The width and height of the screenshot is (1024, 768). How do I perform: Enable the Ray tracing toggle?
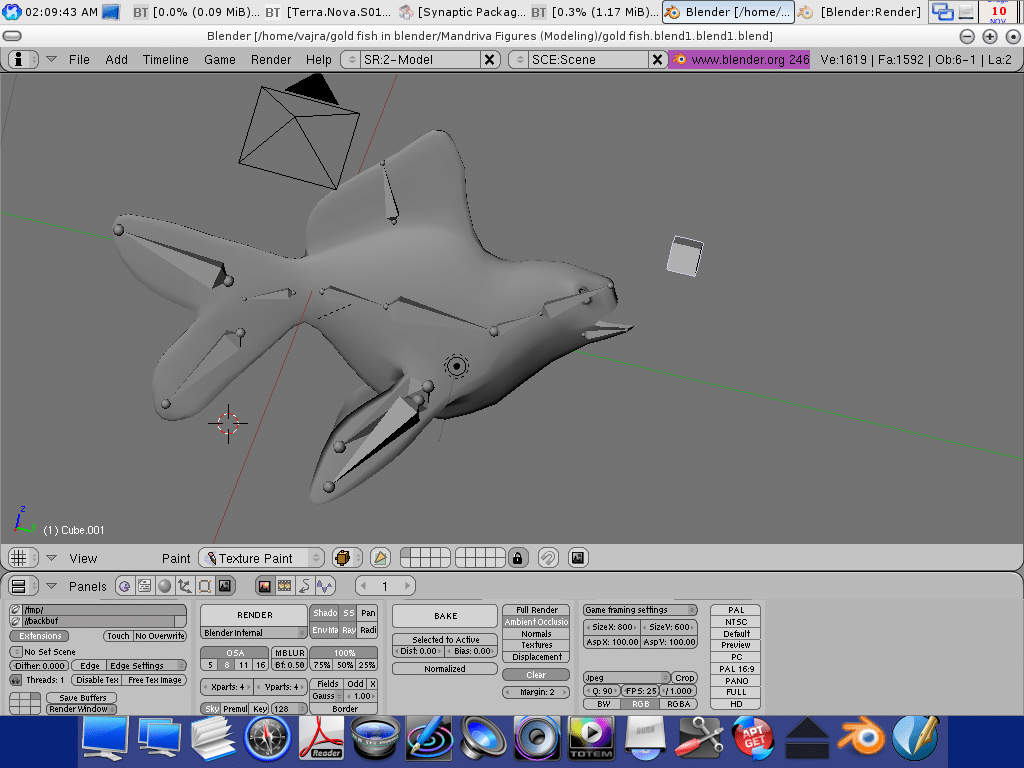[x=348, y=630]
